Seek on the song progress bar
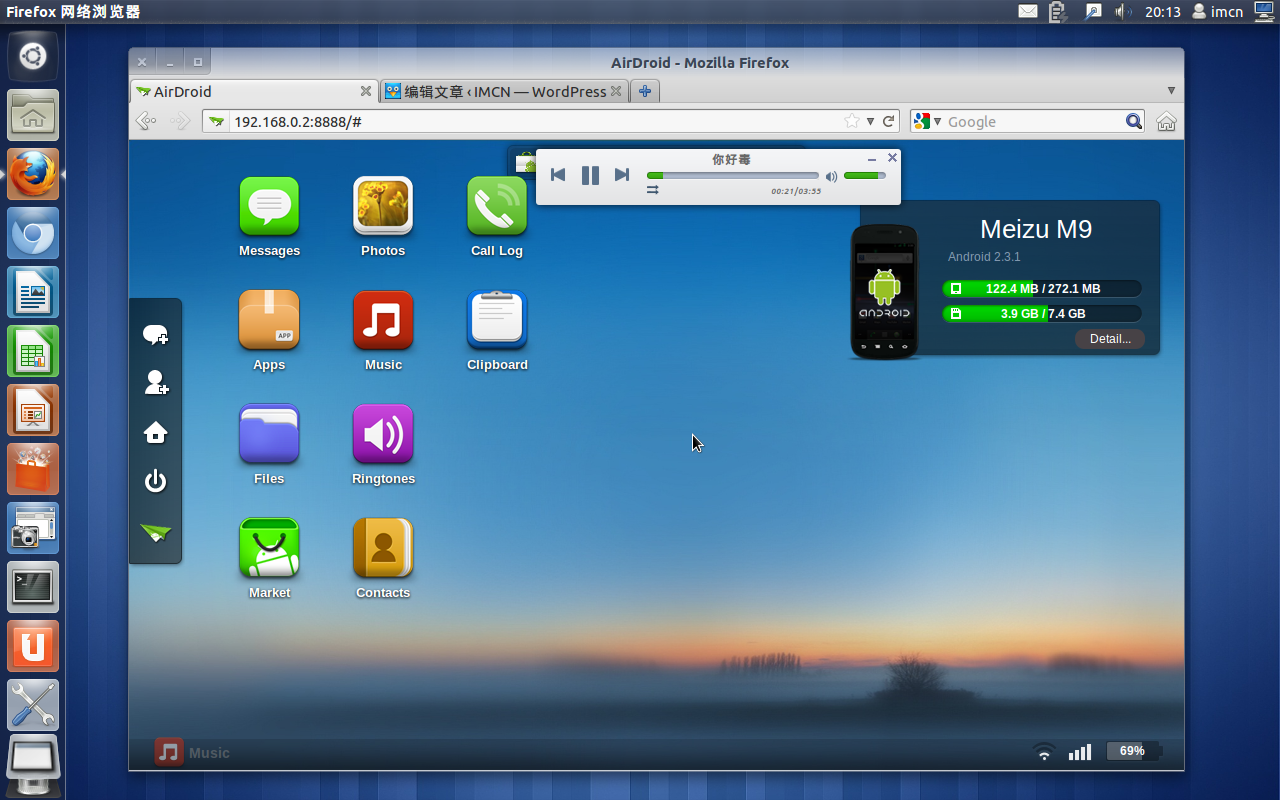The height and width of the screenshot is (800, 1280). tap(733, 176)
